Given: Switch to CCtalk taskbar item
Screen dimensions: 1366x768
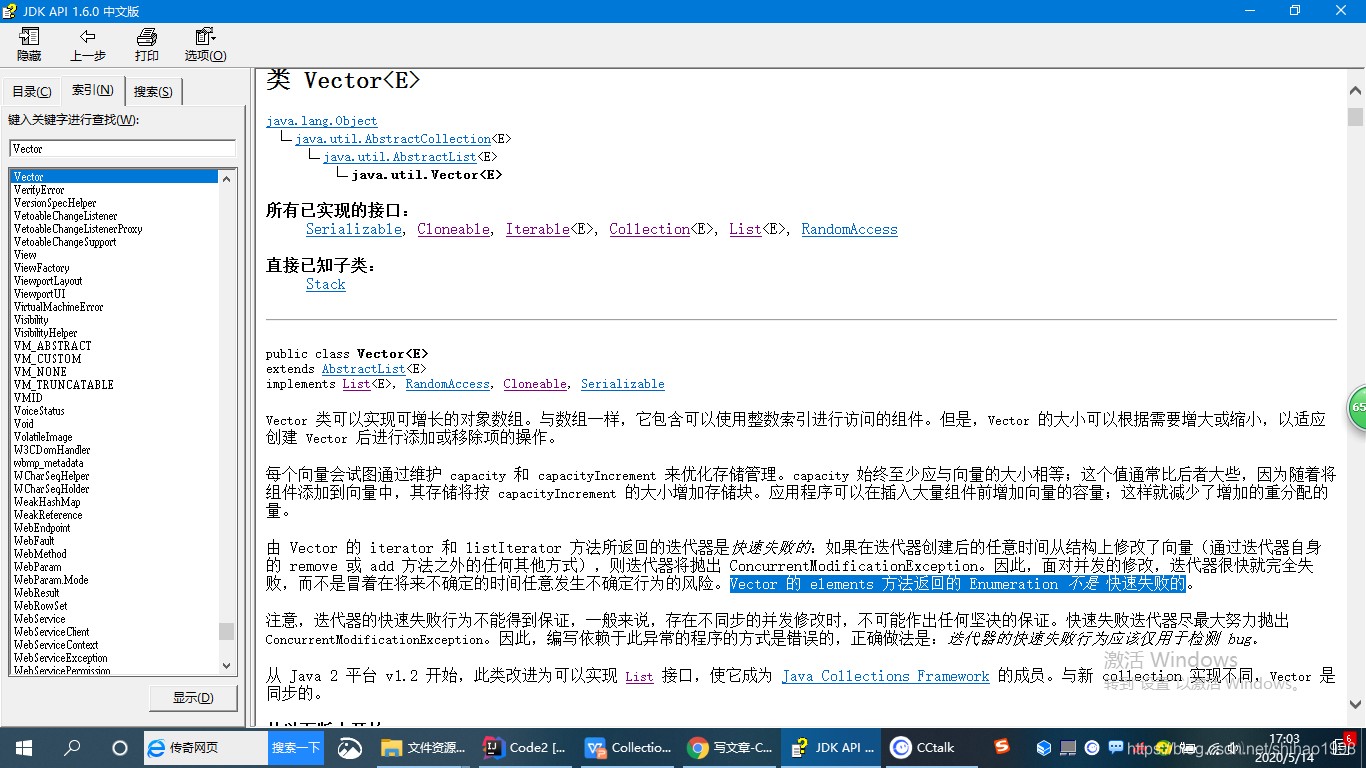Looking at the screenshot, I should point(931,747).
